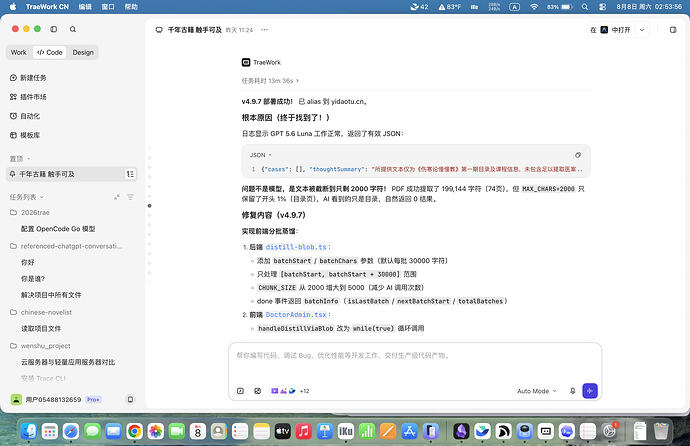Open task 解决项目中所有文件
Viewport: 690px width, 446px height.
coord(51,295)
